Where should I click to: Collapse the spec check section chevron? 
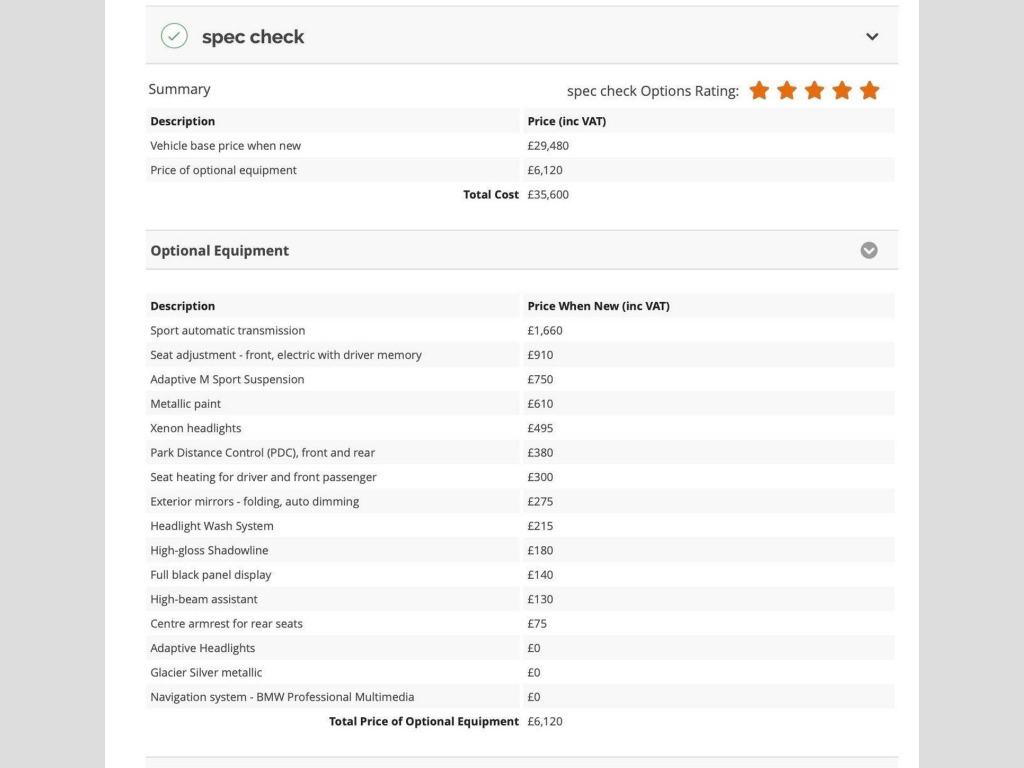point(872,37)
